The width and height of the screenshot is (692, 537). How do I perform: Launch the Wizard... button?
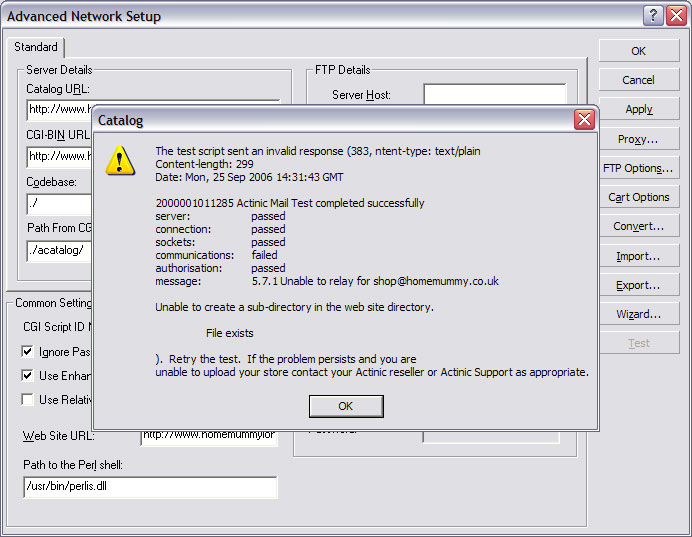point(638,314)
